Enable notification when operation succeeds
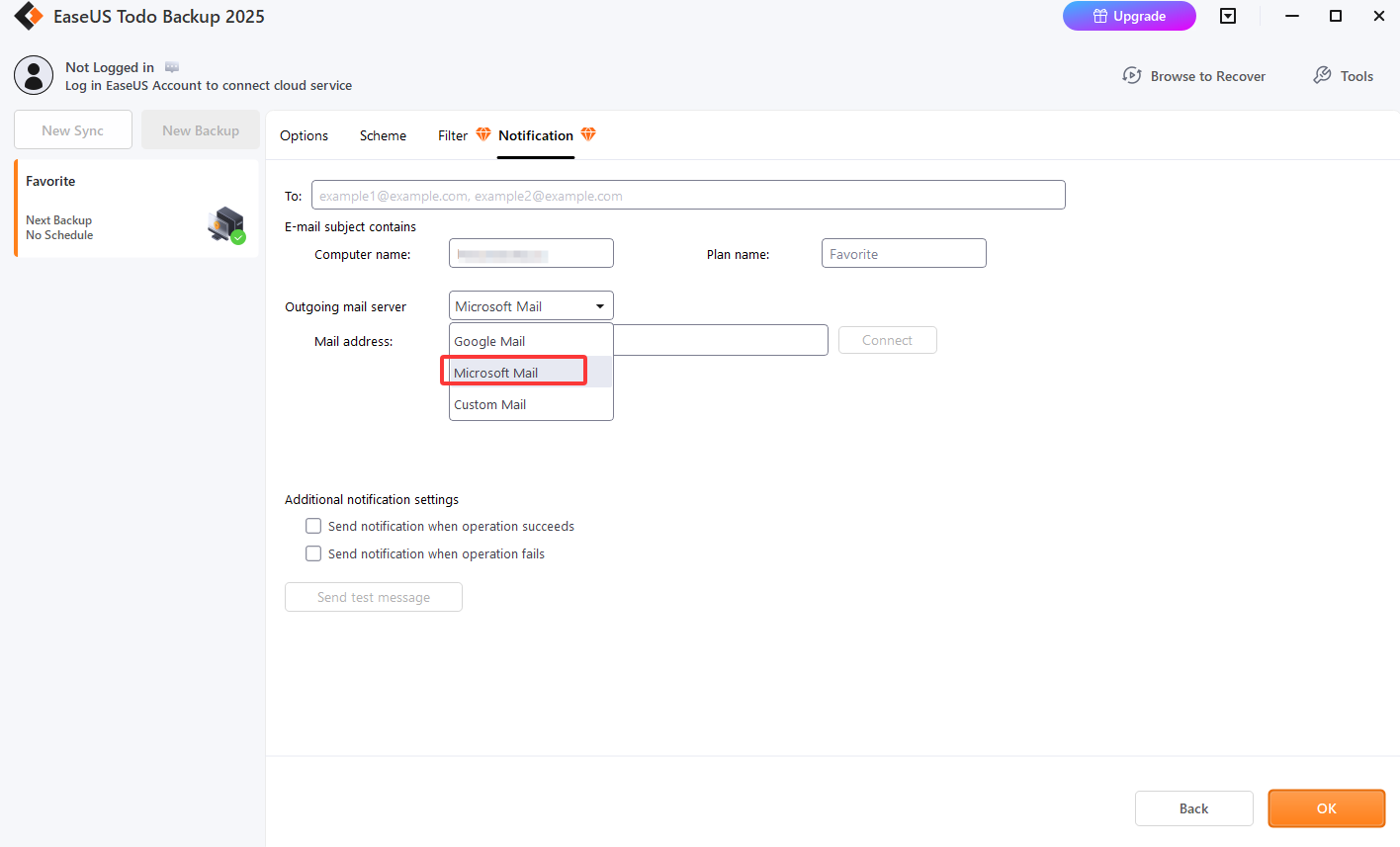This screenshot has height=847, width=1400. [x=313, y=526]
